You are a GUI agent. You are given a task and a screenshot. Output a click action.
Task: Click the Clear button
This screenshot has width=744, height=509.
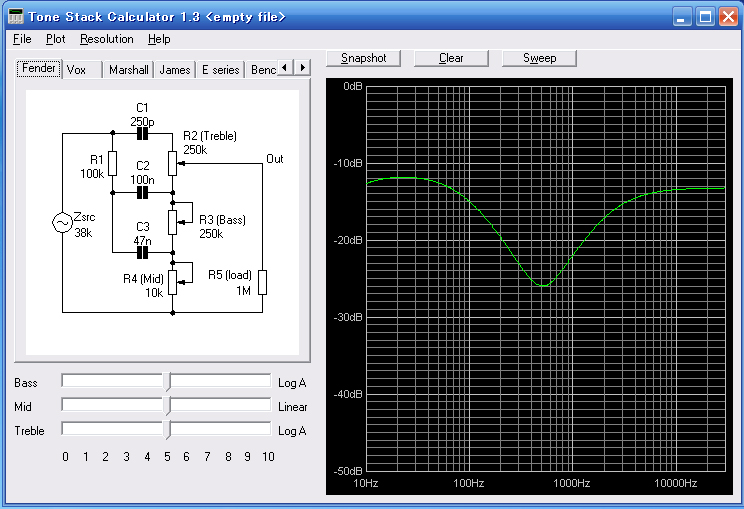pos(451,58)
